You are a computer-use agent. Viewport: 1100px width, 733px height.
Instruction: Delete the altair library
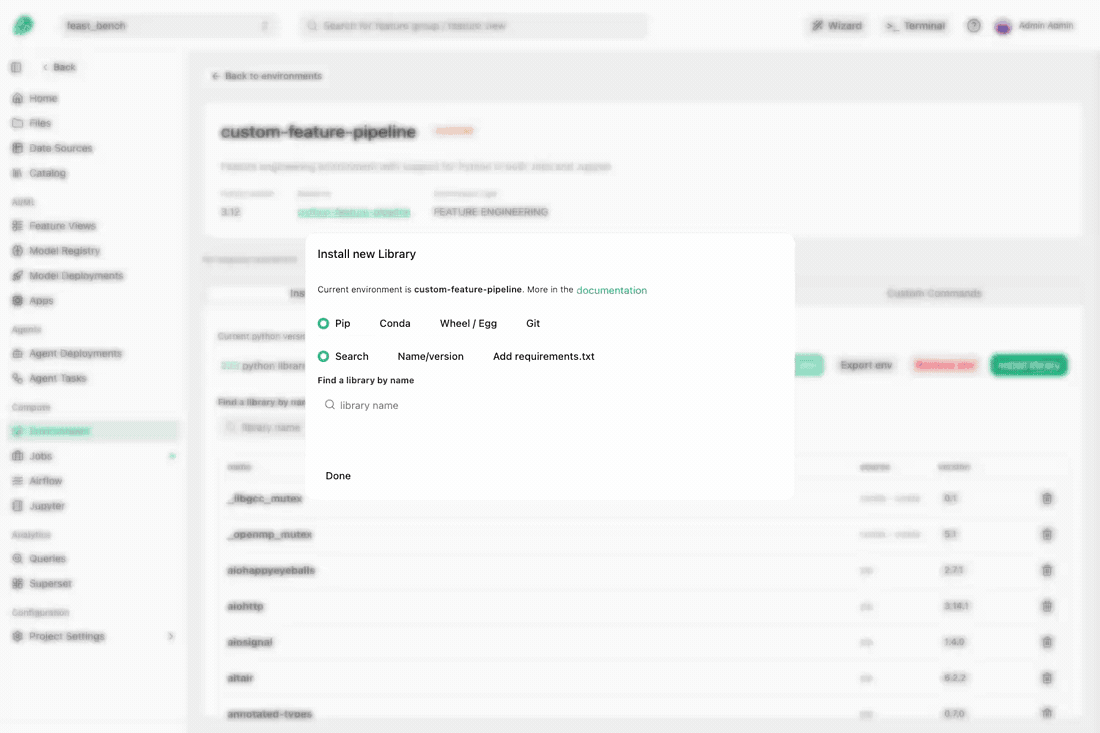[x=1047, y=678]
